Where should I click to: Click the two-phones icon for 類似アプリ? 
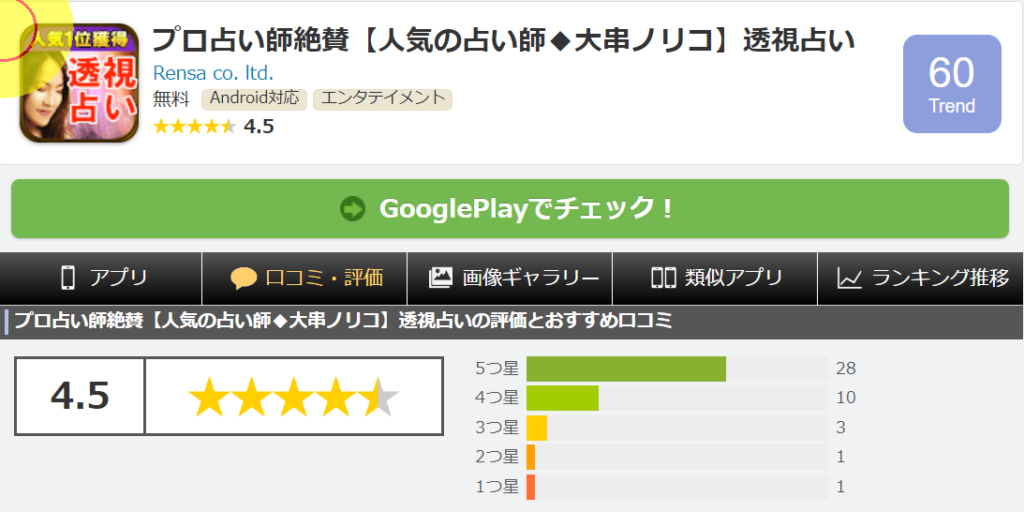tap(663, 278)
